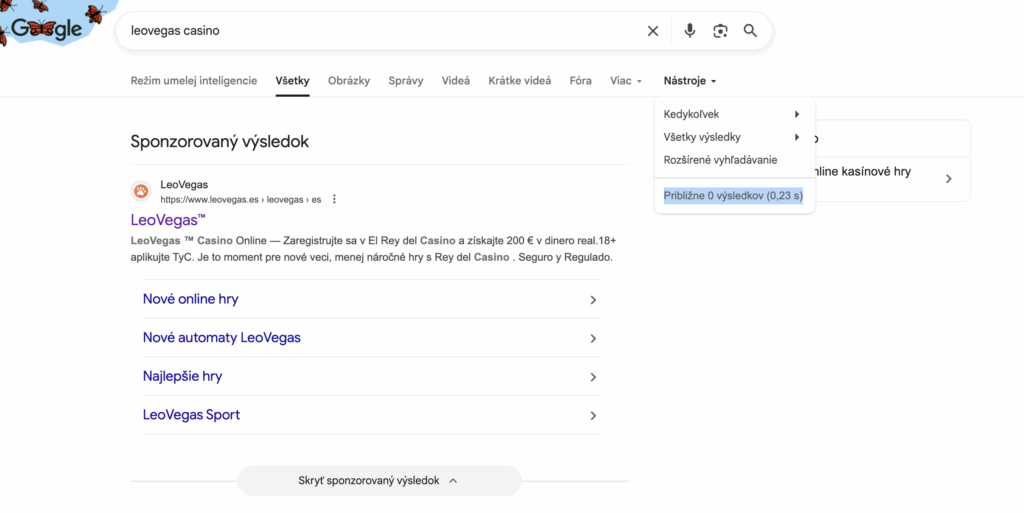Open Google Lens image search icon
This screenshot has height=513, width=1024.
coord(720,31)
